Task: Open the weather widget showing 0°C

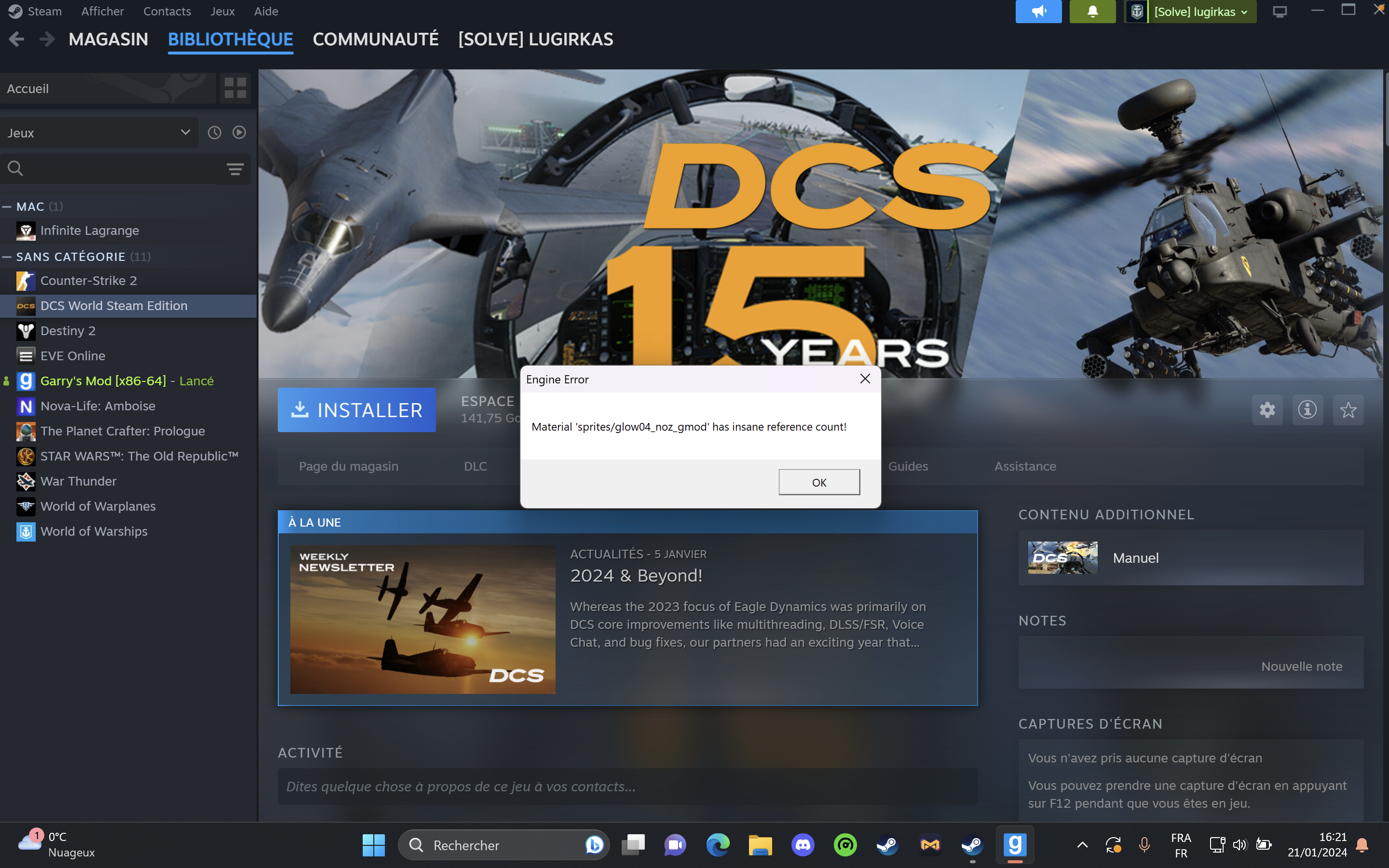Action: (55, 844)
